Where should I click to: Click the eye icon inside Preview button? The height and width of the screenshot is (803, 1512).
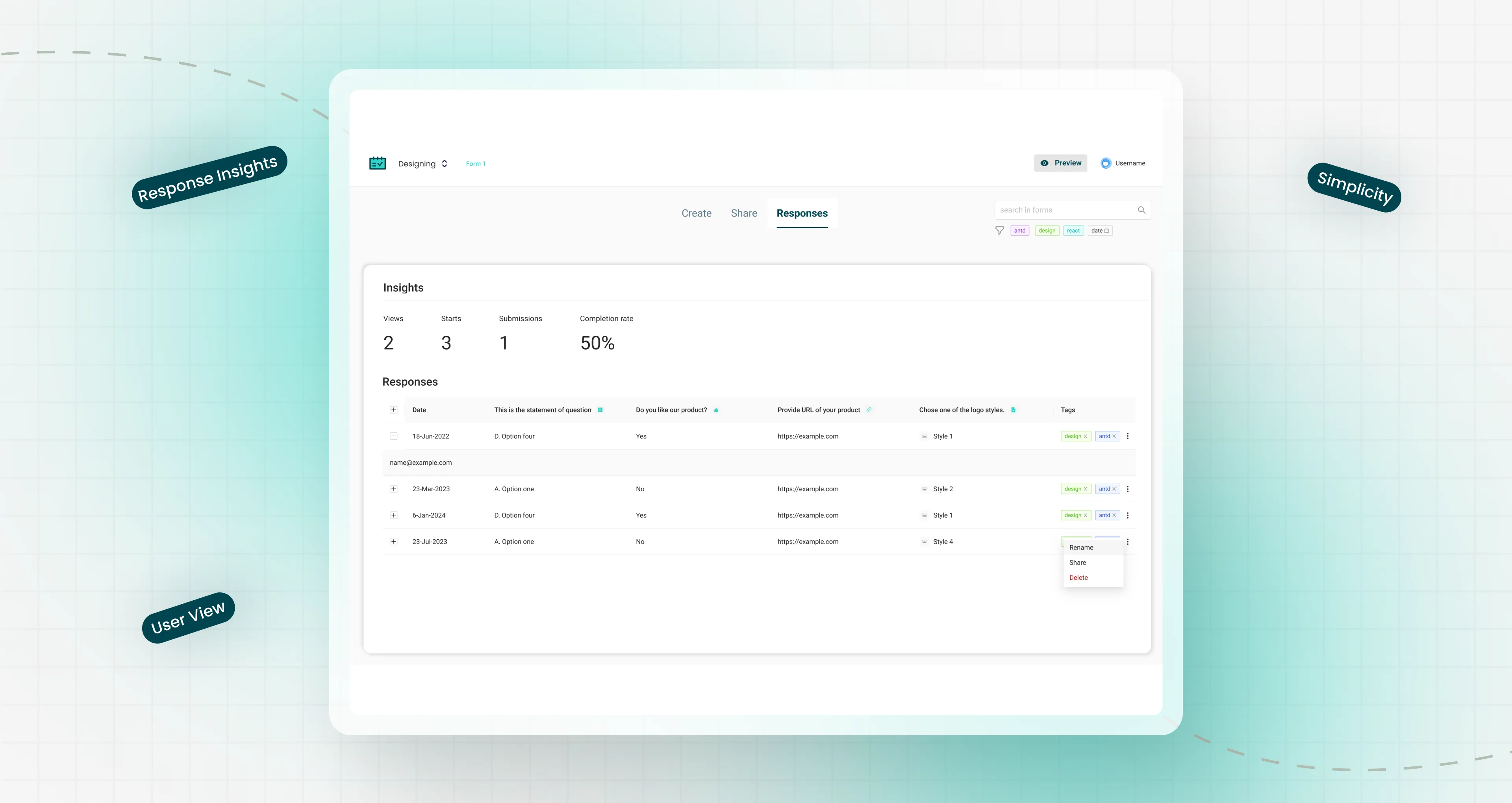point(1044,163)
